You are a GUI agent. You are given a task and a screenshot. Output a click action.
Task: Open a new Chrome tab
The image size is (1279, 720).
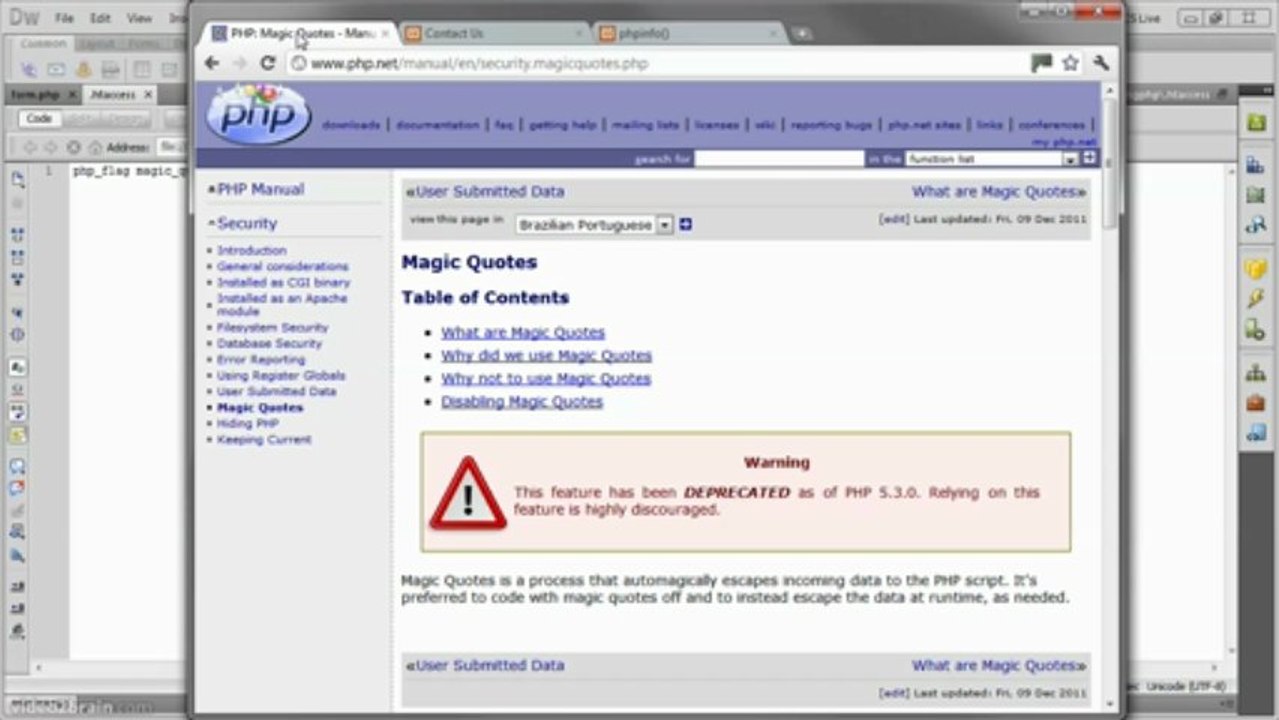tap(802, 34)
